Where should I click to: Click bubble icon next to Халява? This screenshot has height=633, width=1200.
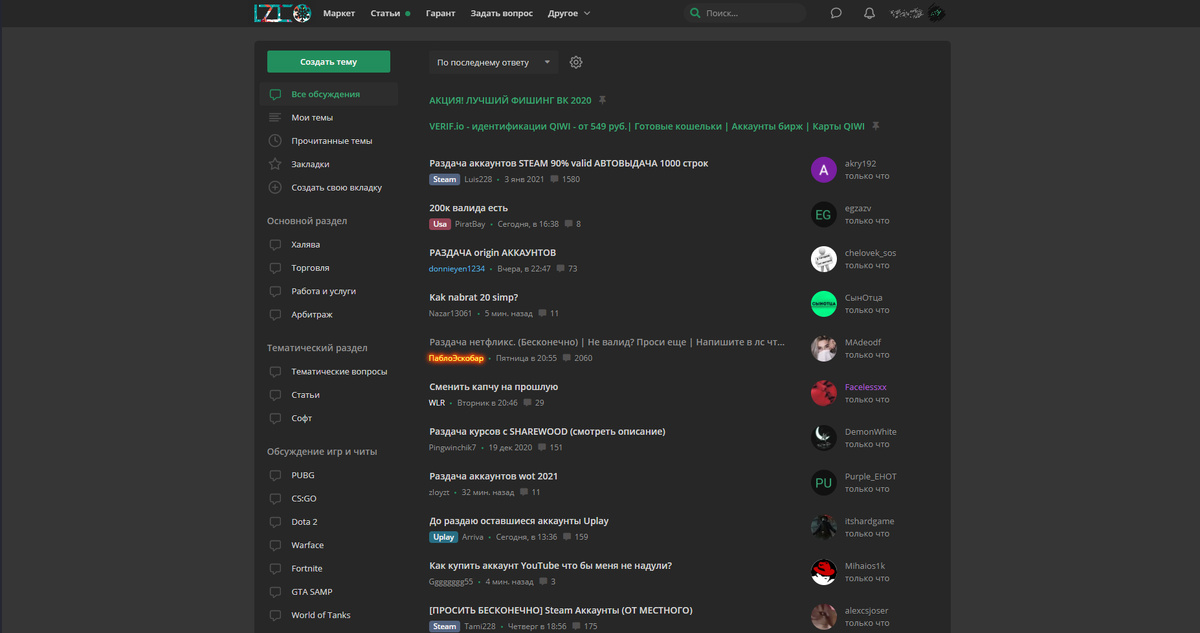click(275, 245)
